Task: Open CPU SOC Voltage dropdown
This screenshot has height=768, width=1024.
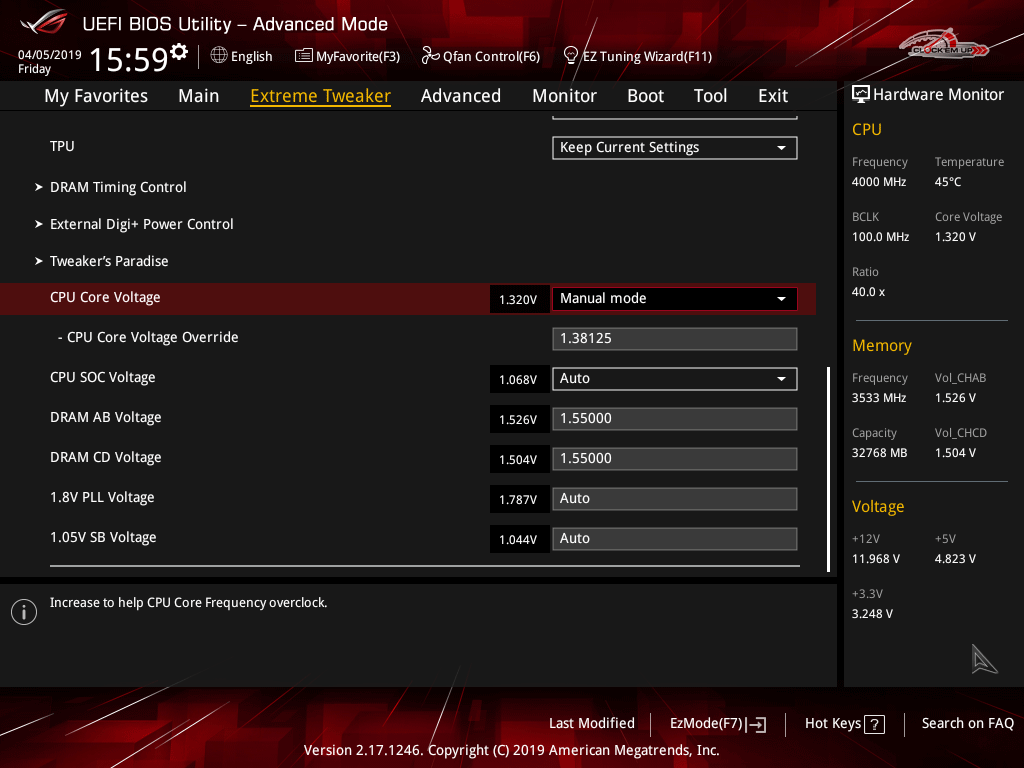Action: point(675,379)
